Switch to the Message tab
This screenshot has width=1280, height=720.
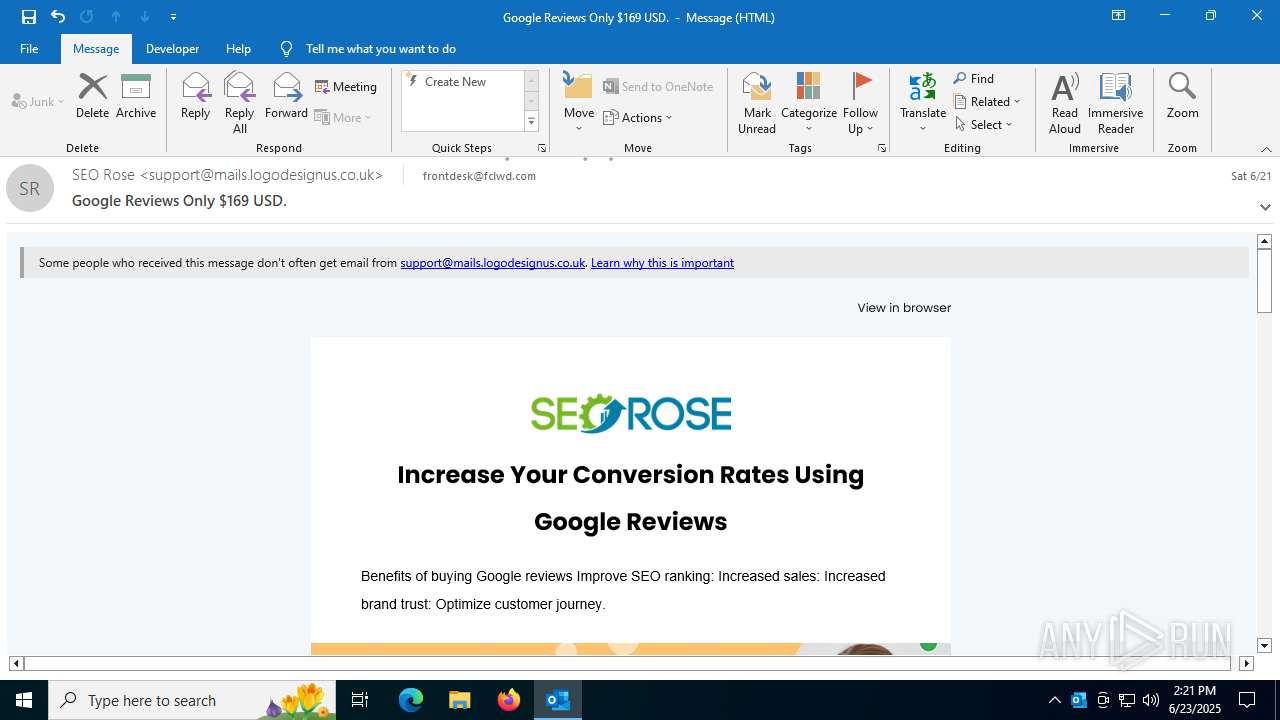(x=96, y=48)
